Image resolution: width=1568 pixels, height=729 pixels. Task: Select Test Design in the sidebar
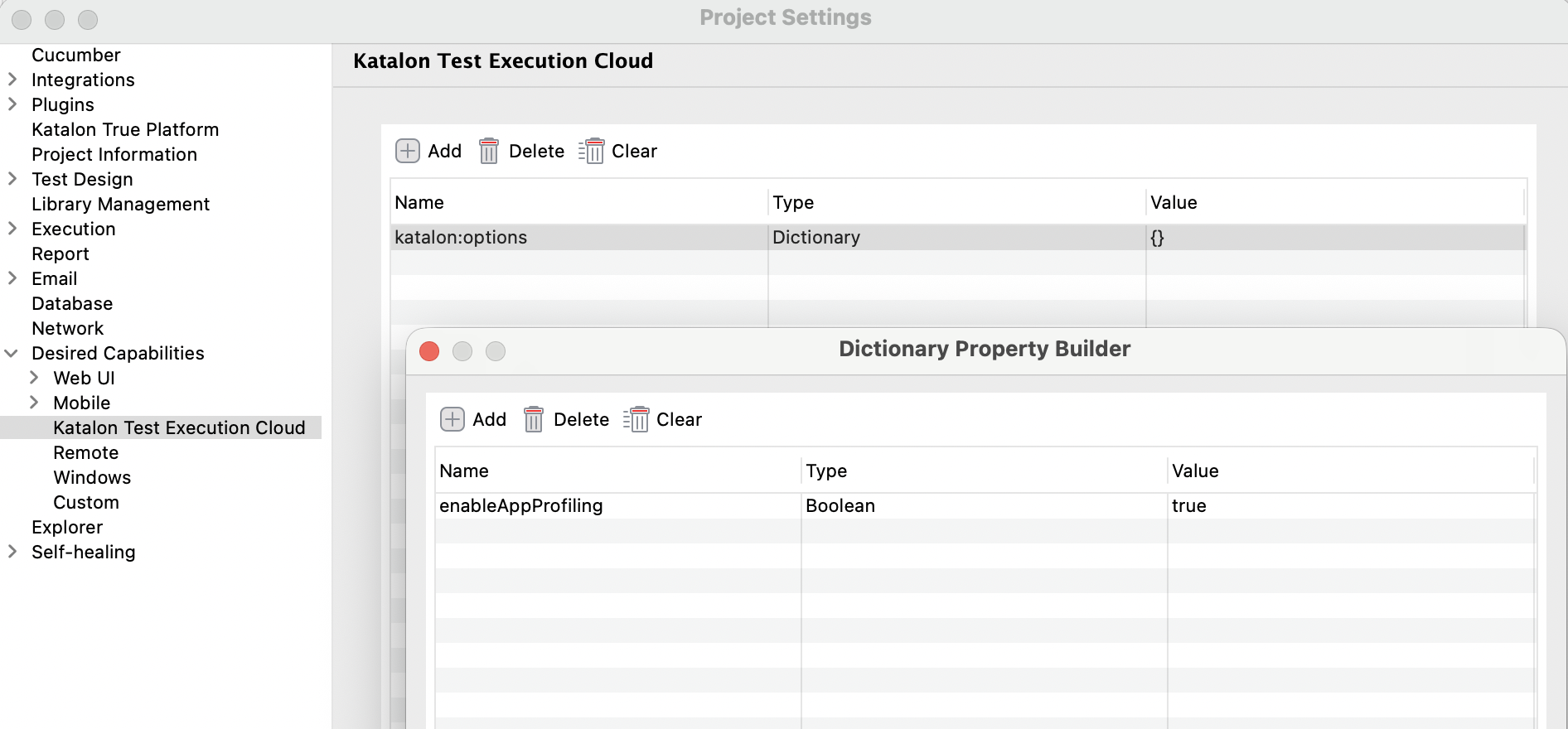(82, 179)
